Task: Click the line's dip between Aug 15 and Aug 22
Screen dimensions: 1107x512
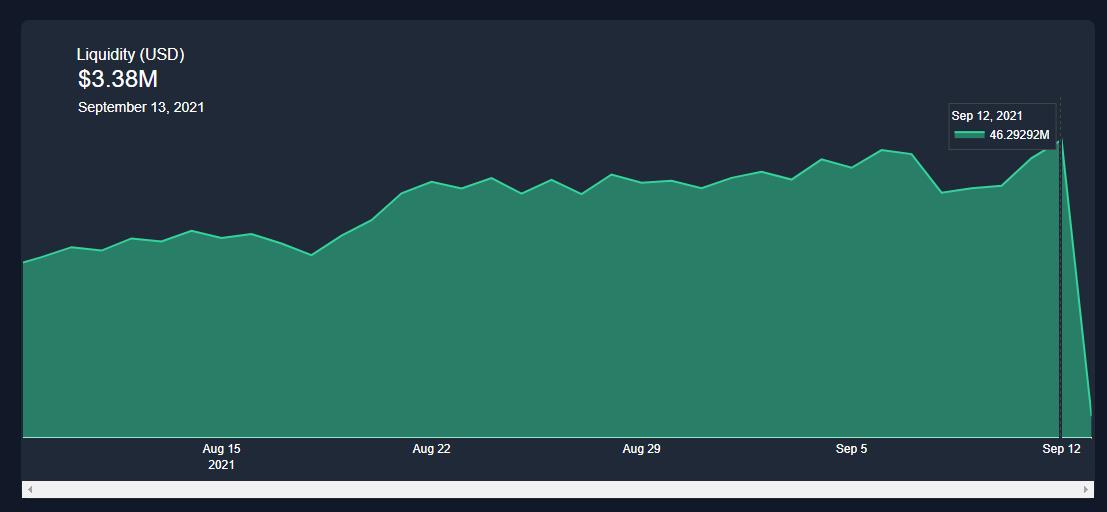Action: click(312, 255)
